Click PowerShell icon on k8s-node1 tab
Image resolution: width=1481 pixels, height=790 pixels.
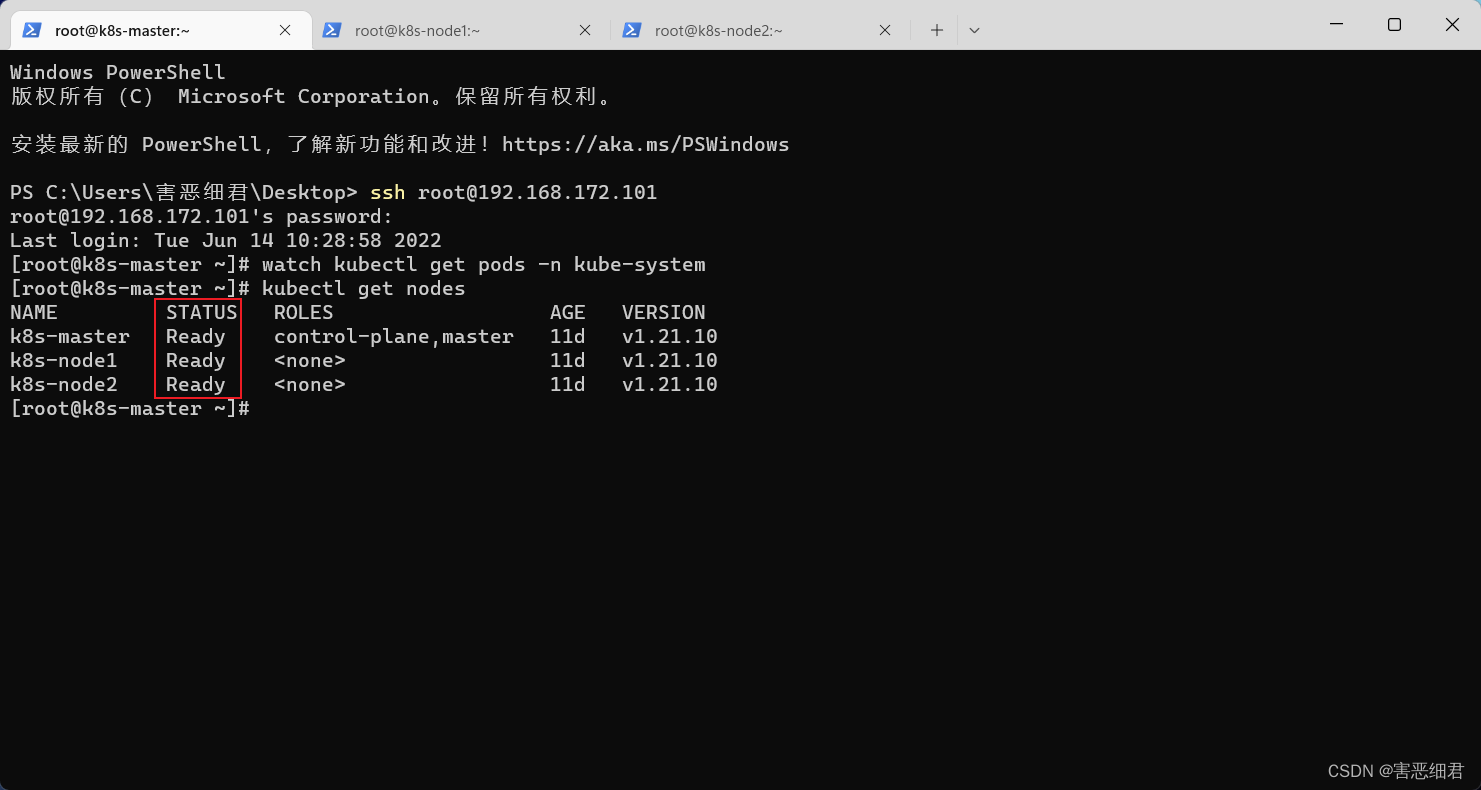(332, 30)
